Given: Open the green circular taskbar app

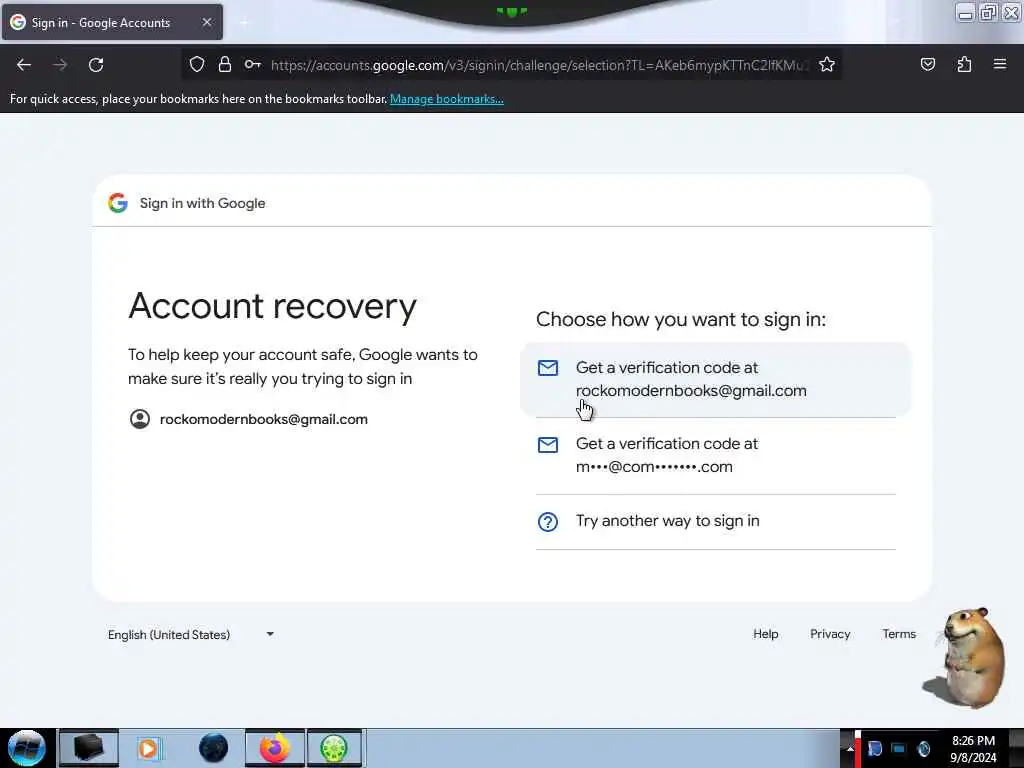Looking at the screenshot, I should [x=334, y=748].
